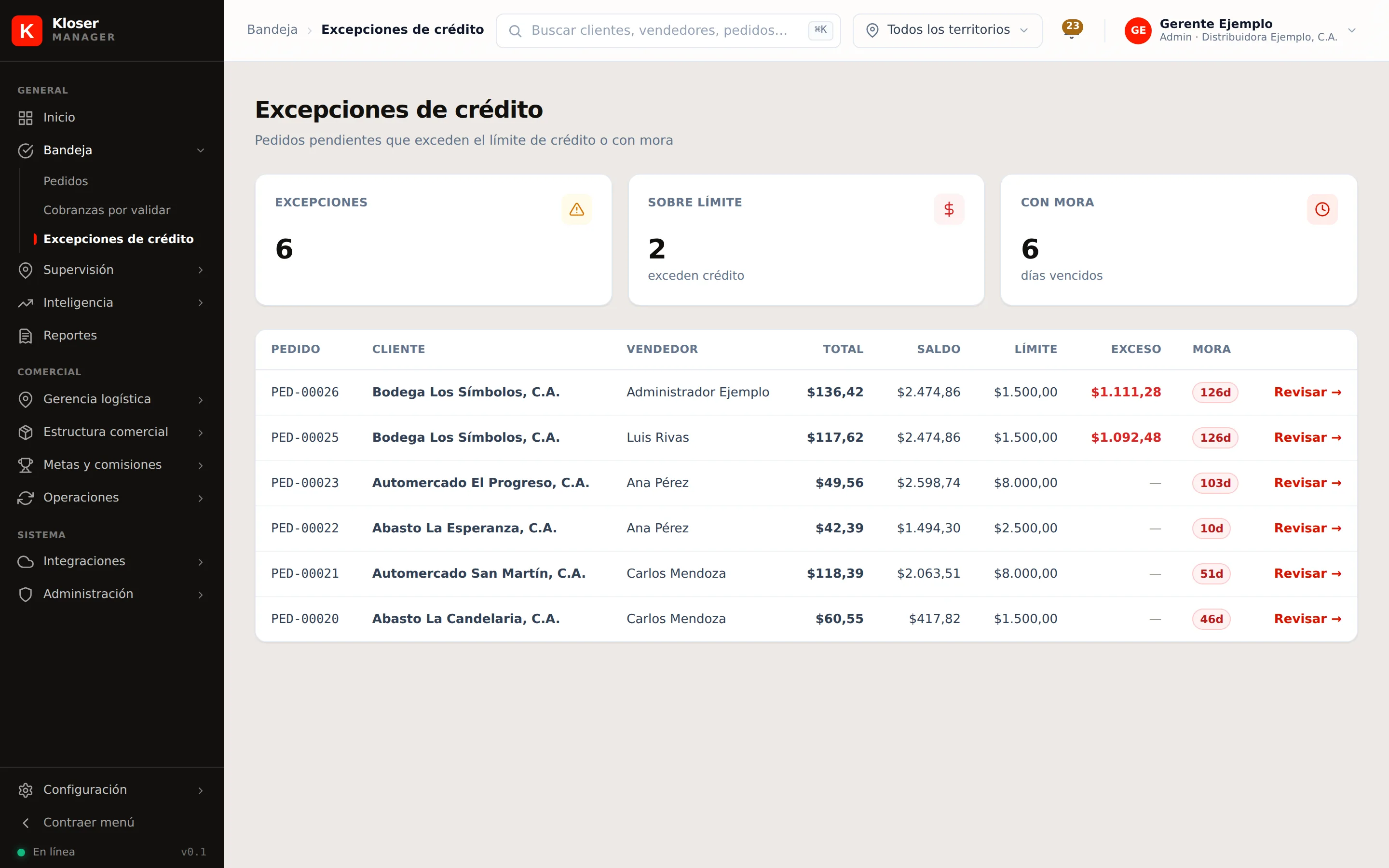
Task: Expand the Operaciones submenu chevron
Action: point(200,498)
